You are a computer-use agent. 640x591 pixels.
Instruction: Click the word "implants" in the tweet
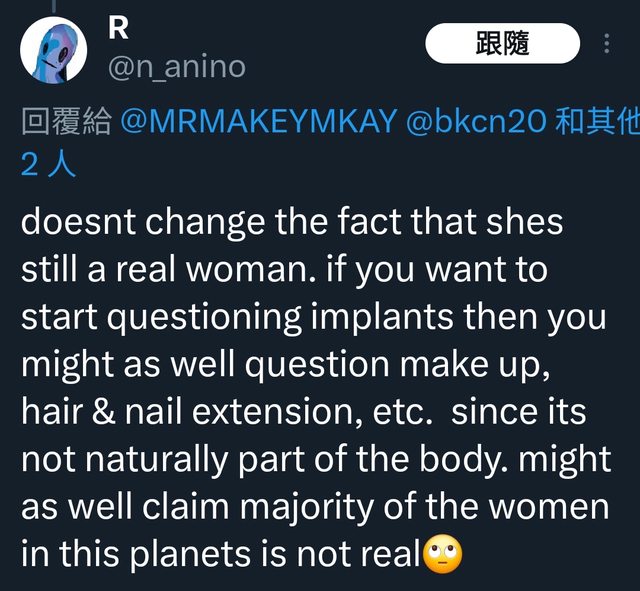(x=385, y=317)
